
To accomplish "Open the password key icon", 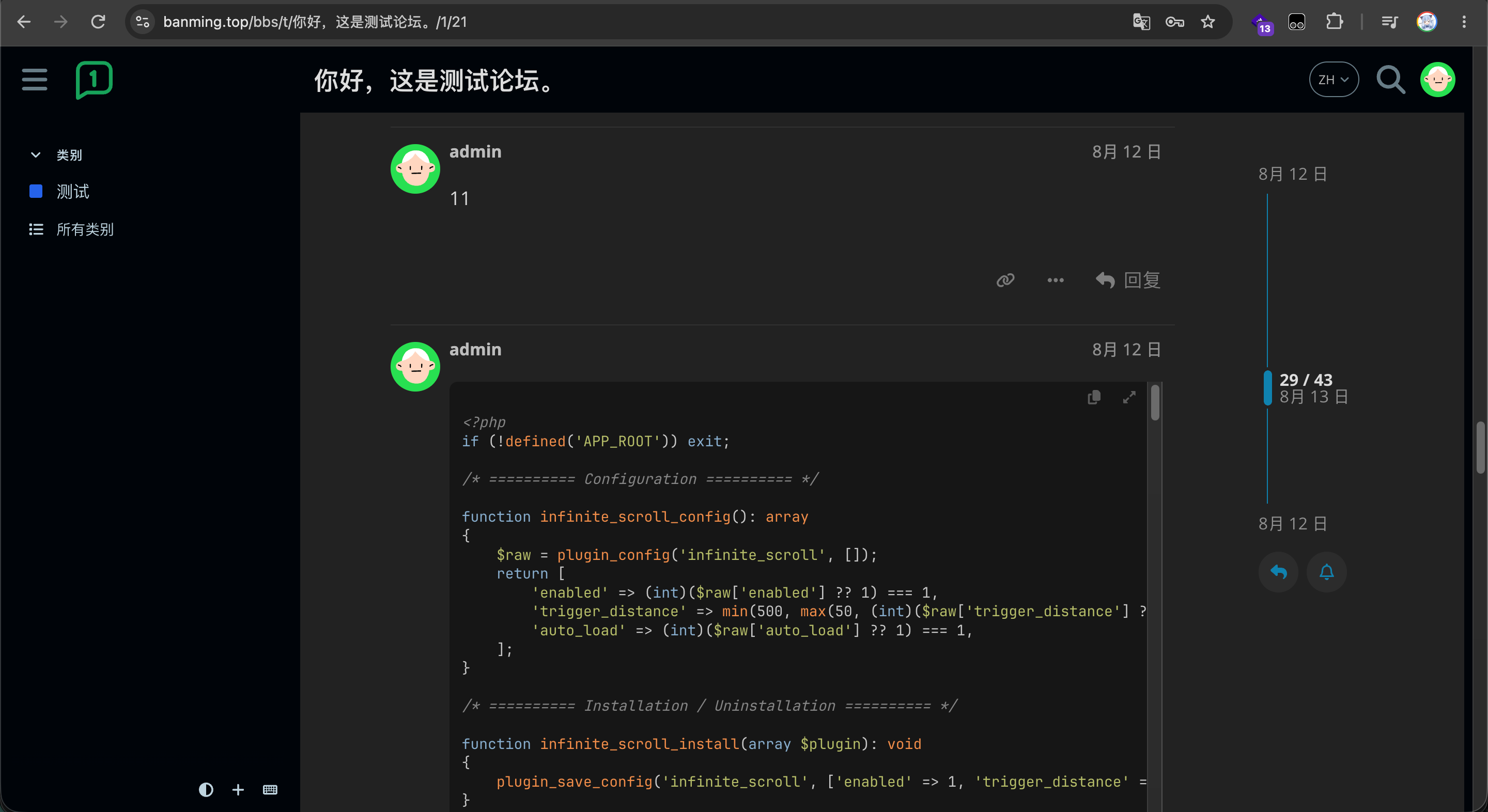I will point(1174,22).
